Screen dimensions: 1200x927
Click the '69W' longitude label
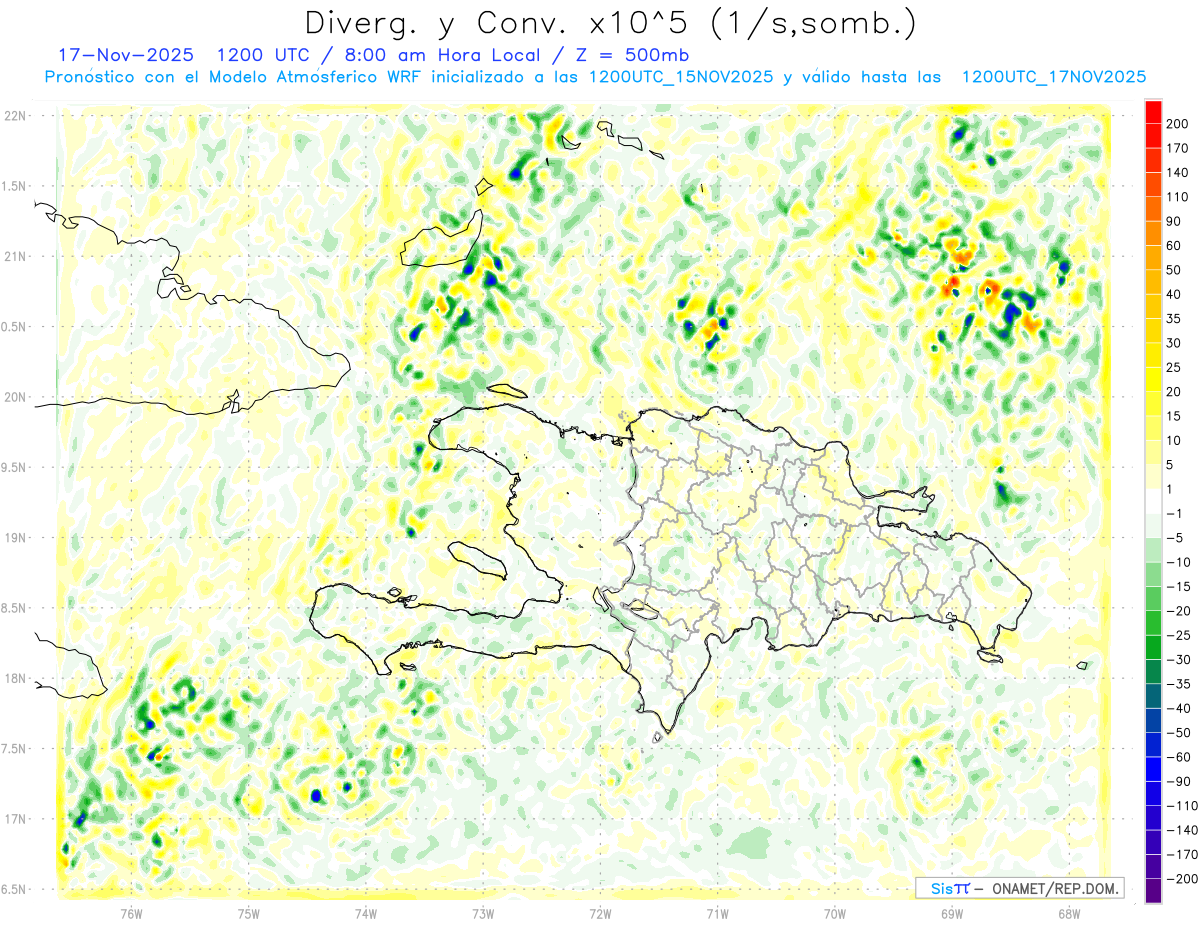pyautogui.click(x=952, y=914)
